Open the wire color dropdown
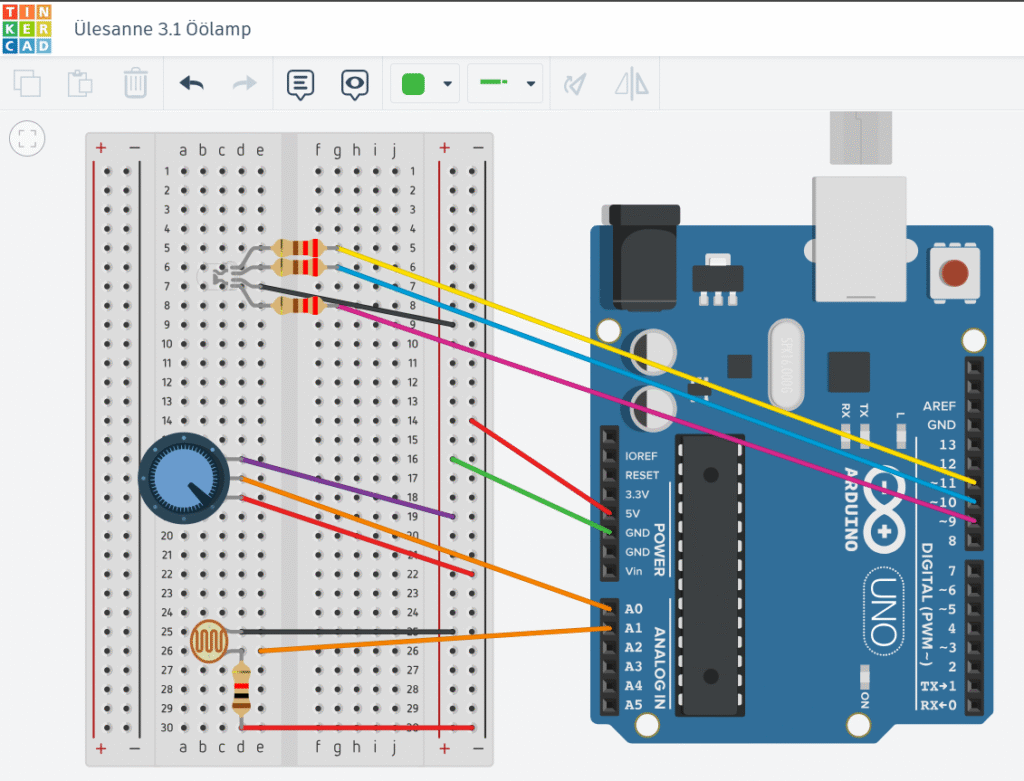The width and height of the screenshot is (1024, 781). (x=447, y=84)
